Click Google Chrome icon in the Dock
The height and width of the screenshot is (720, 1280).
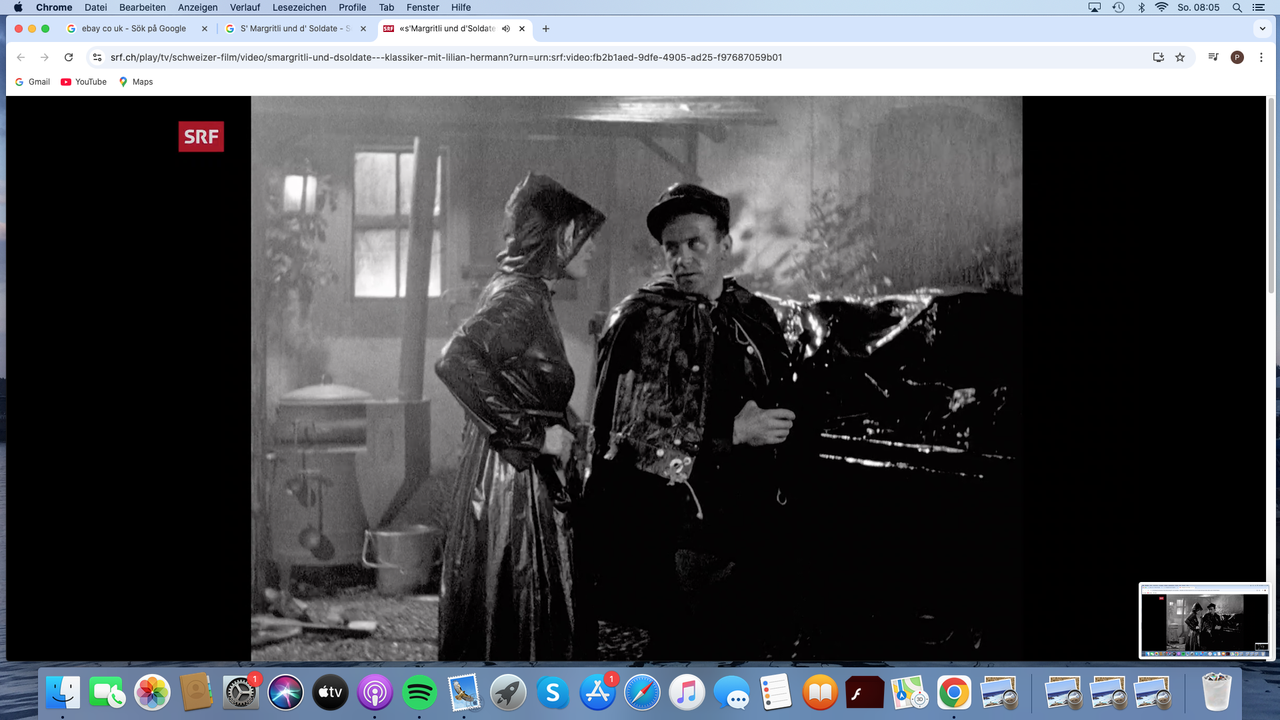coord(954,691)
